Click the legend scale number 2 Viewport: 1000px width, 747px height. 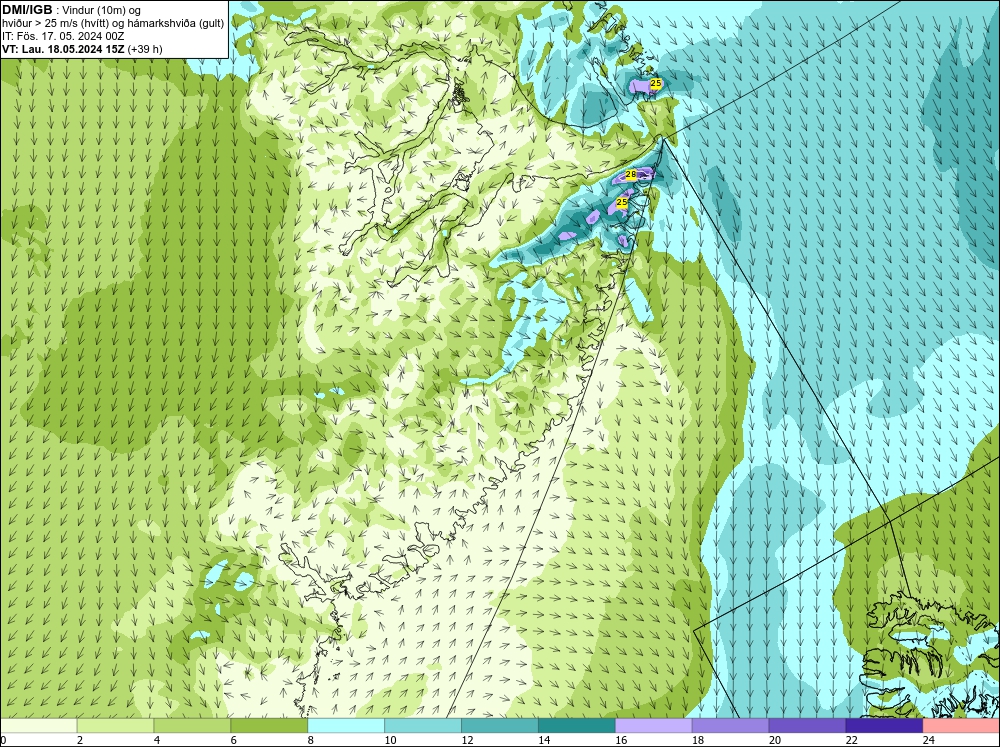click(80, 740)
